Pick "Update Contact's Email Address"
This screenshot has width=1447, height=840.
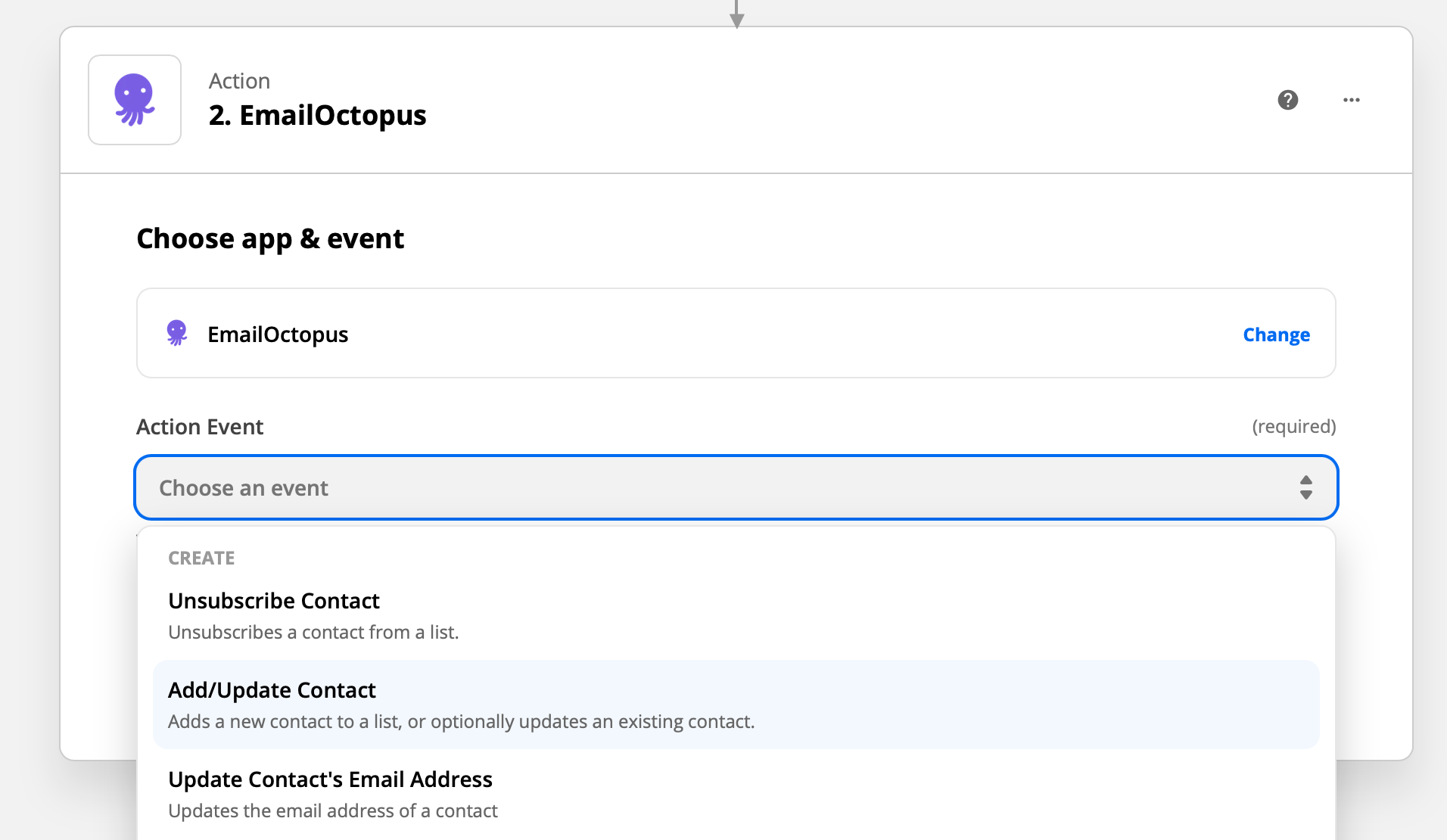point(330,779)
